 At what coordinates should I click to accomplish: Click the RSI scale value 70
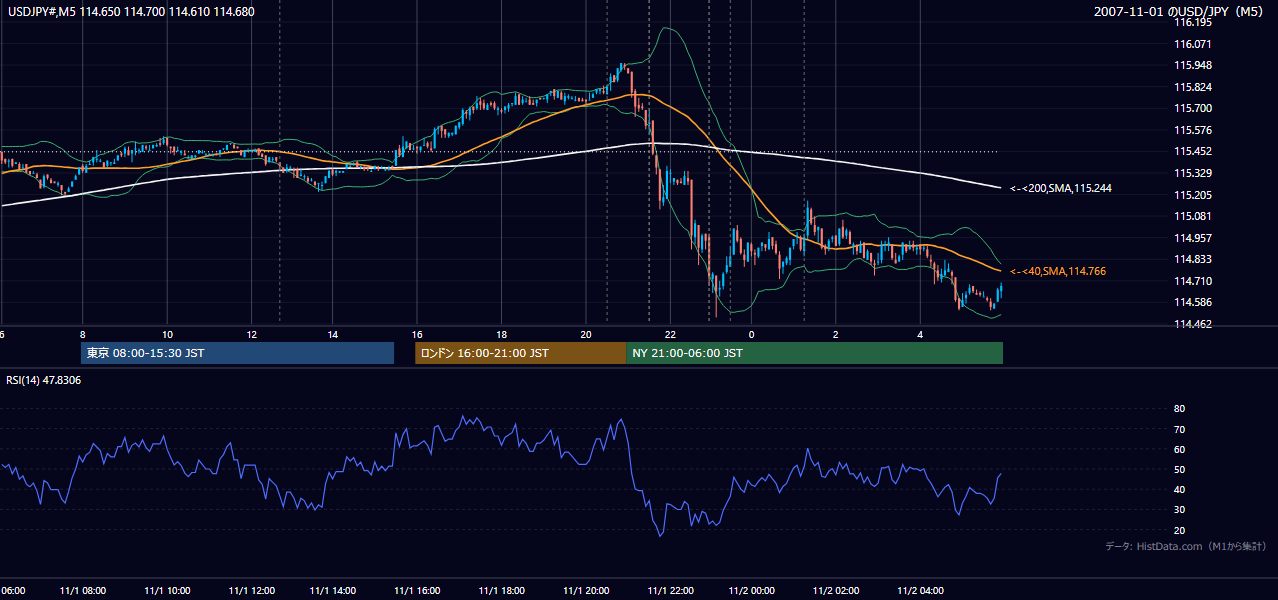(1179, 429)
